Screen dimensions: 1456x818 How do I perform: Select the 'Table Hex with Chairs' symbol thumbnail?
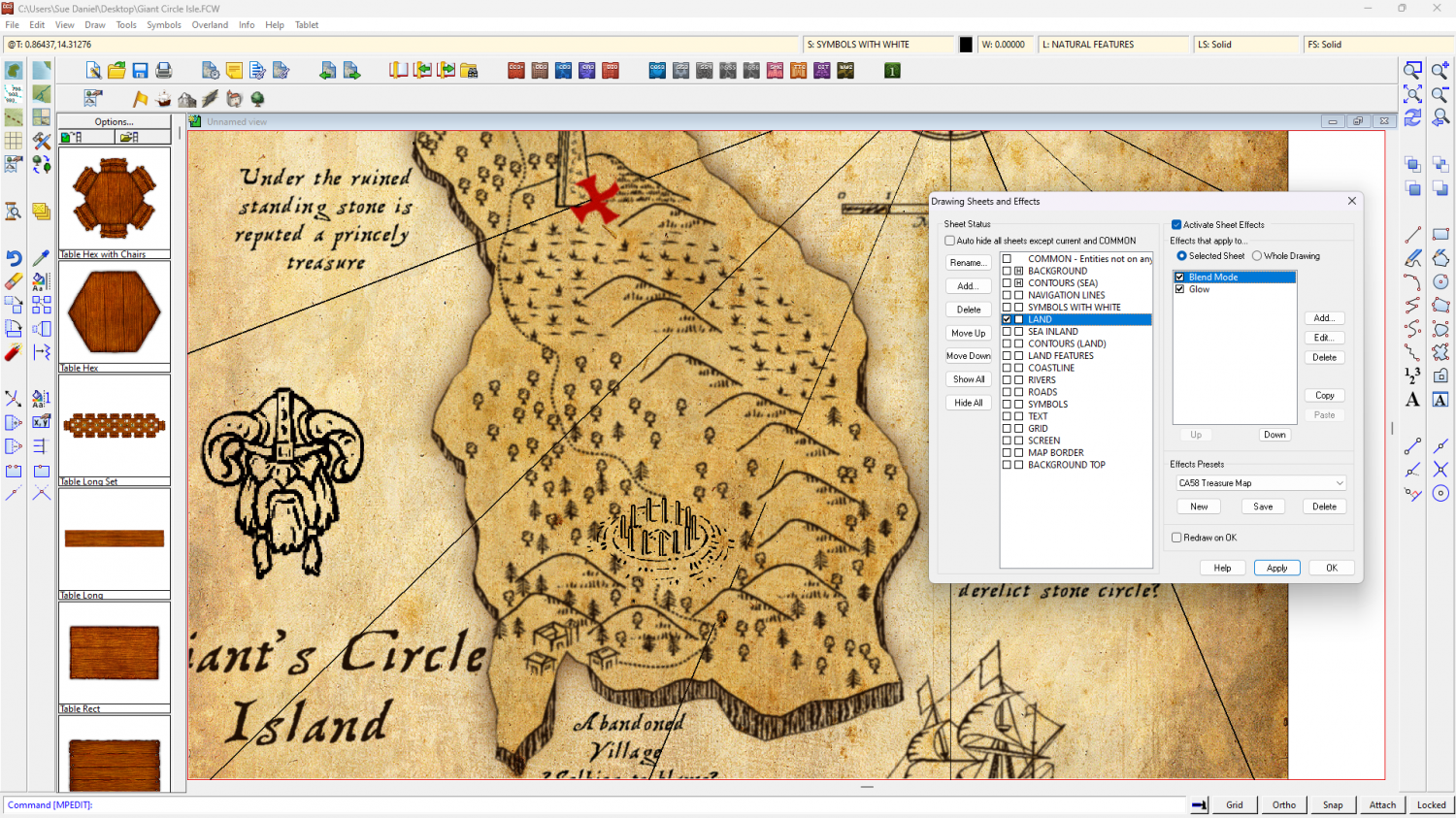coord(115,203)
